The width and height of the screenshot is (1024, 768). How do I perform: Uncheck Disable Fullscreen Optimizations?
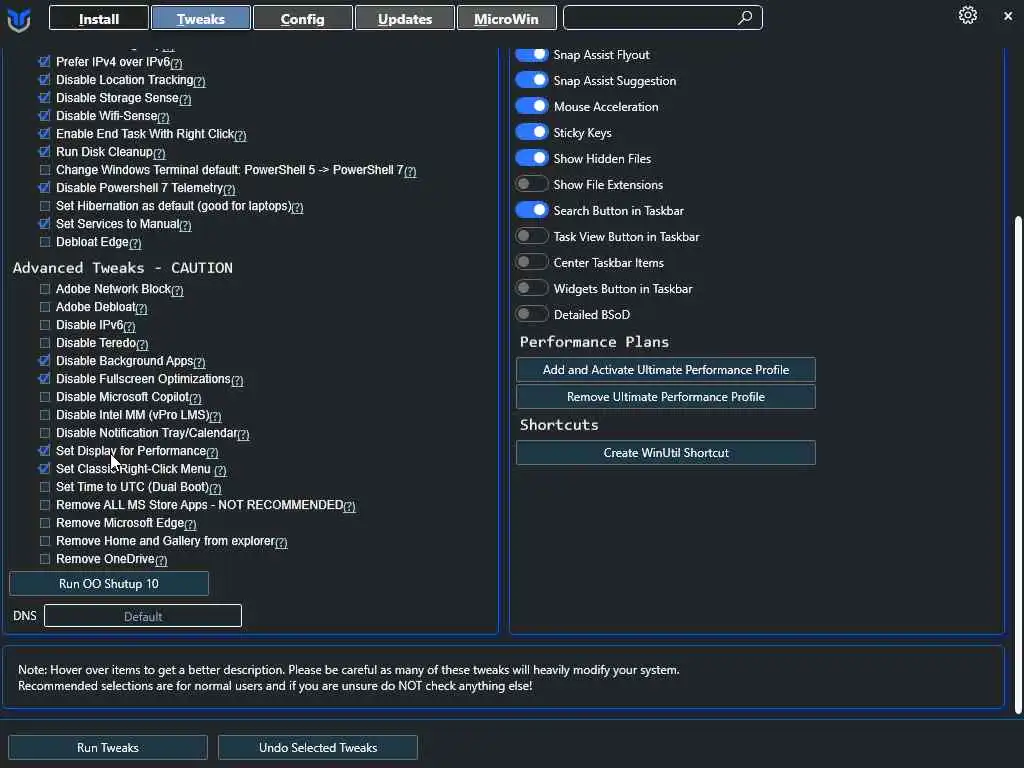tap(44, 379)
